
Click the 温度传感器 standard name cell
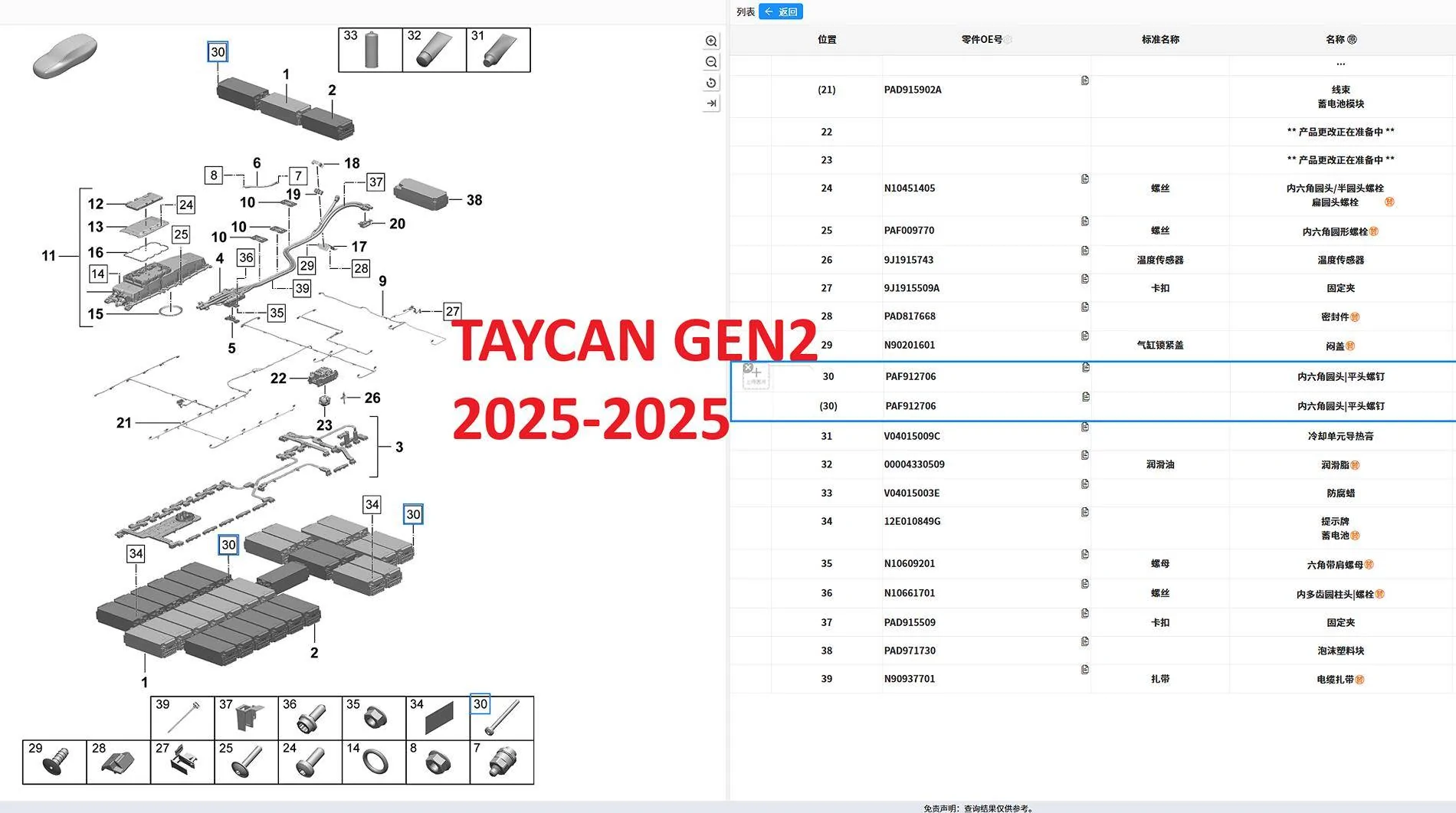(1160, 260)
